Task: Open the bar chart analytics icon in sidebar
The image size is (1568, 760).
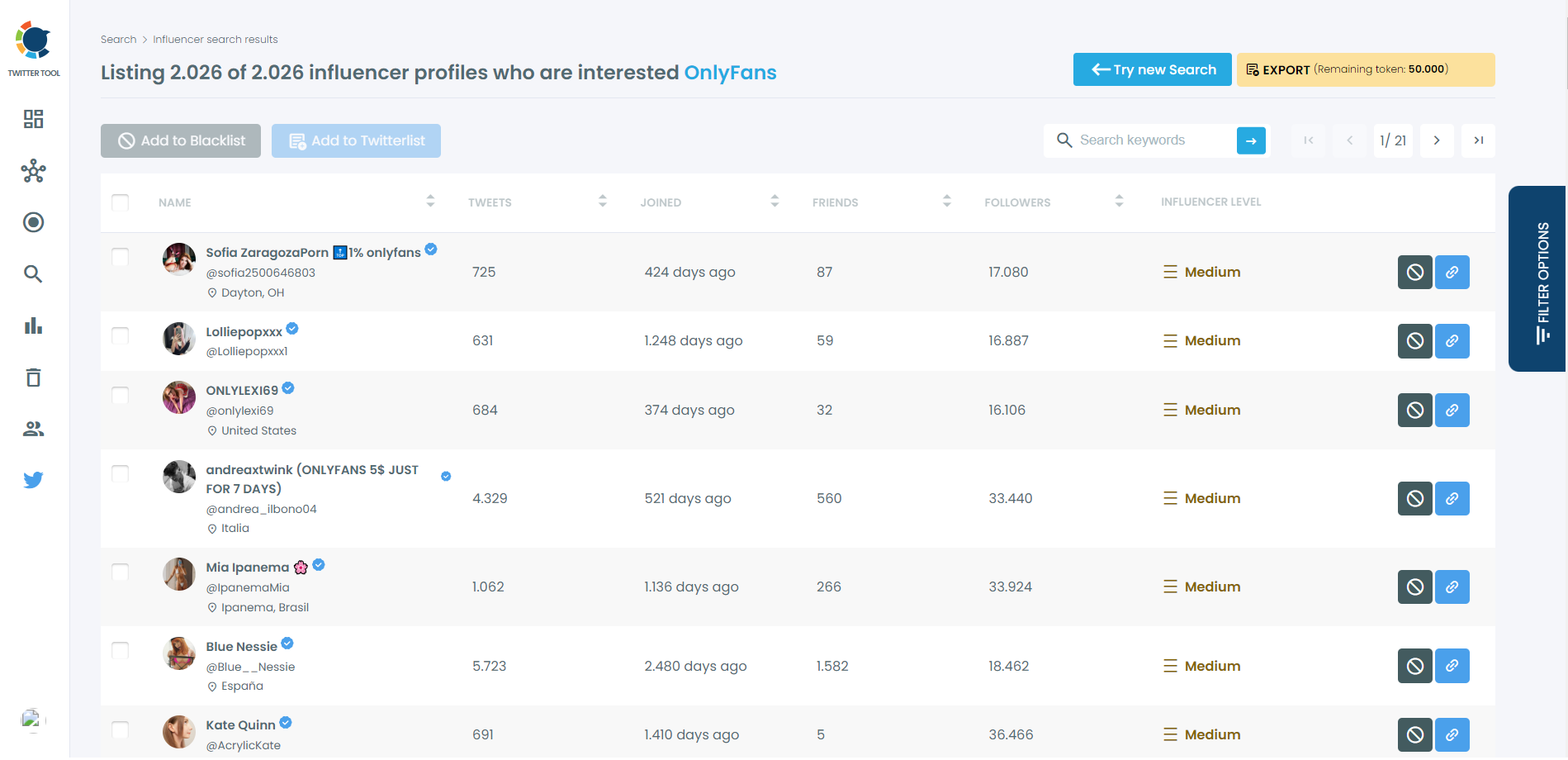Action: pyautogui.click(x=33, y=325)
